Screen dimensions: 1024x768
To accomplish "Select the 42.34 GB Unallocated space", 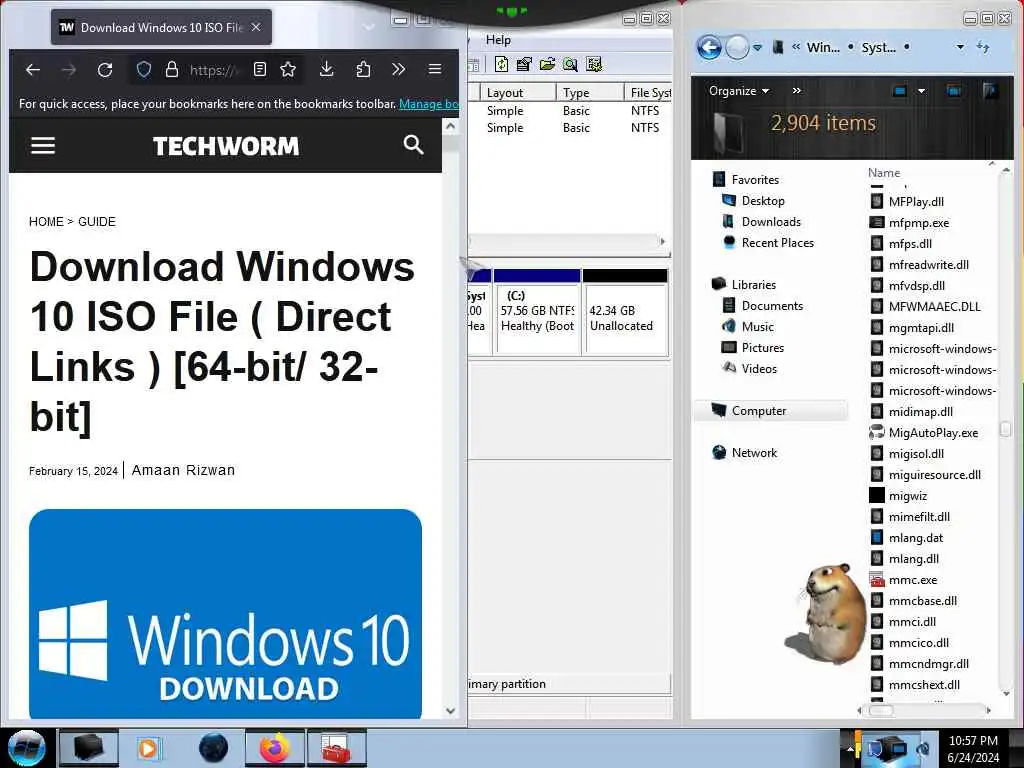I will pyautogui.click(x=625, y=312).
